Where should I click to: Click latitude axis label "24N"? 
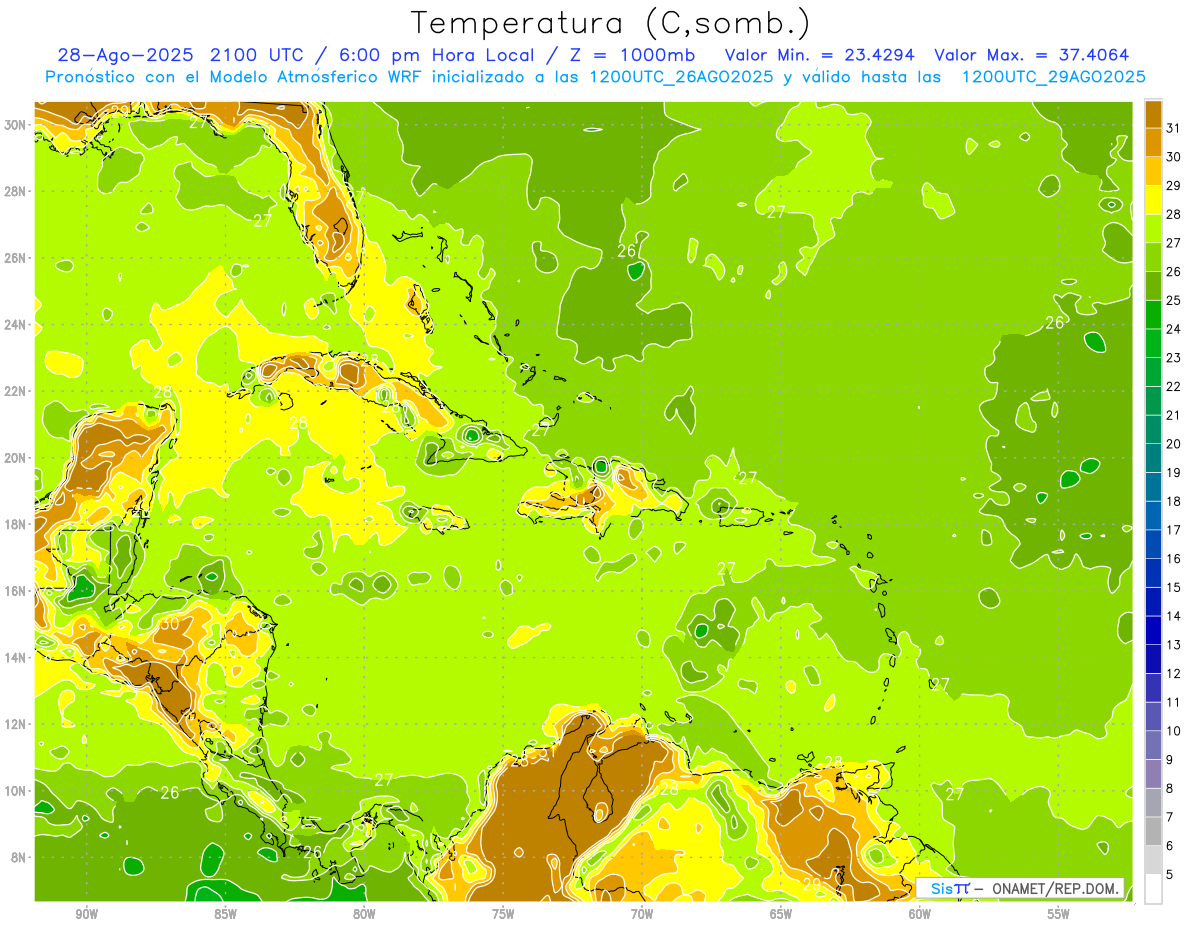pos(15,325)
